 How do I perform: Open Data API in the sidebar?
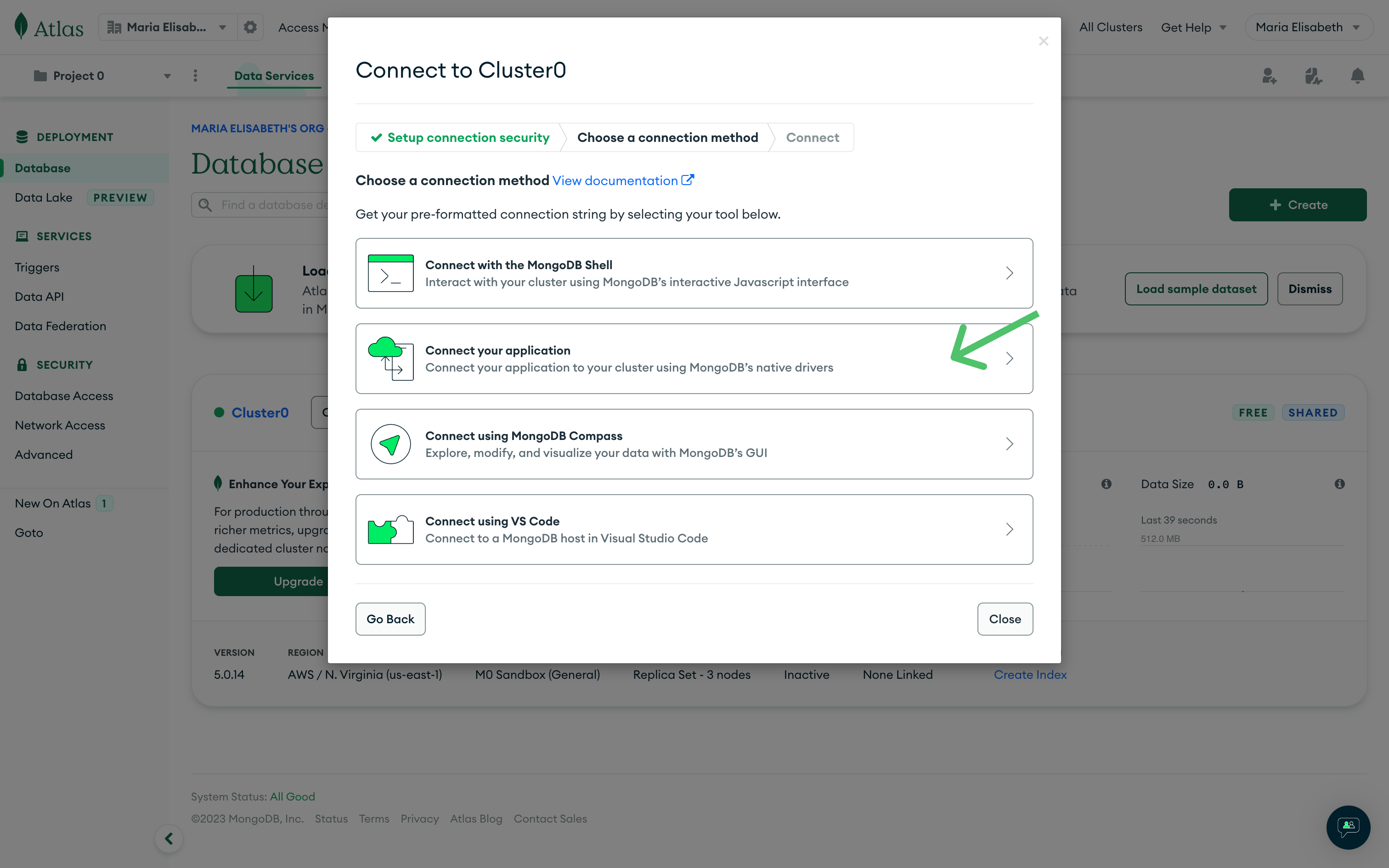(39, 297)
